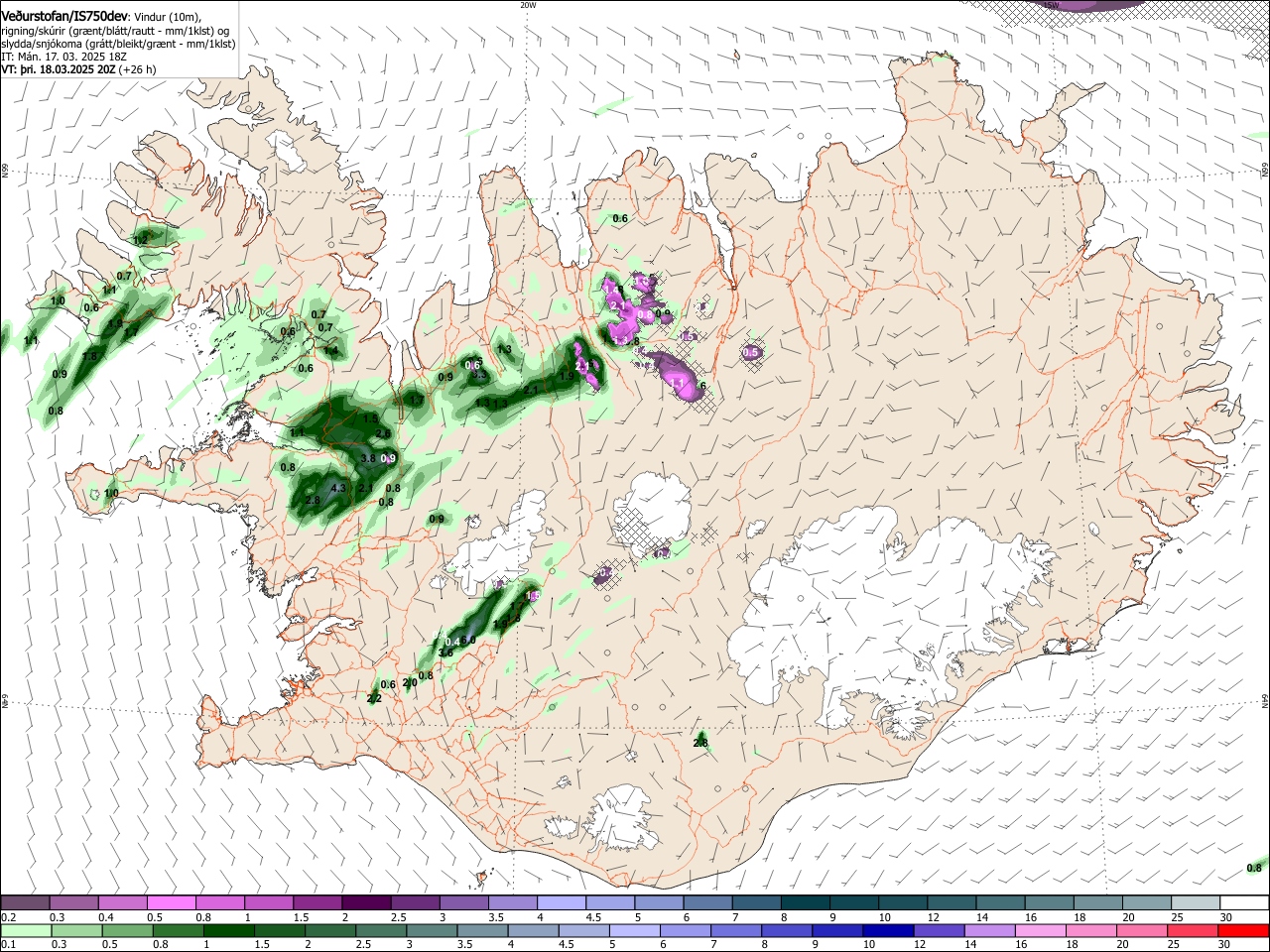Select the darkest purple swatch at 2 in upper scale

point(366,903)
